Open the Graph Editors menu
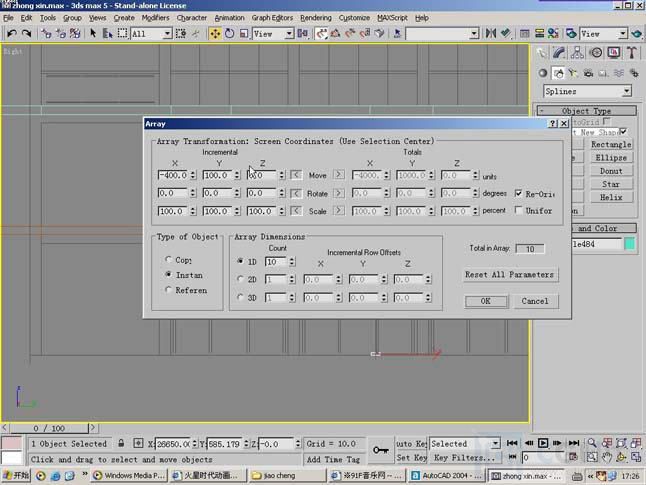Image resolution: width=646 pixels, height=485 pixels. point(272,18)
